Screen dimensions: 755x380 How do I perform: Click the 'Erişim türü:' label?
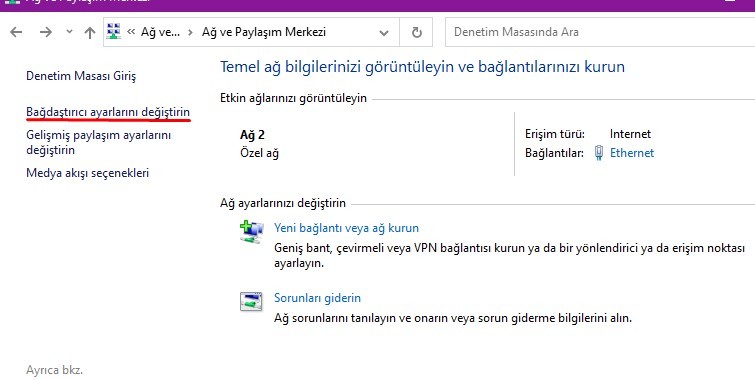tap(555, 134)
